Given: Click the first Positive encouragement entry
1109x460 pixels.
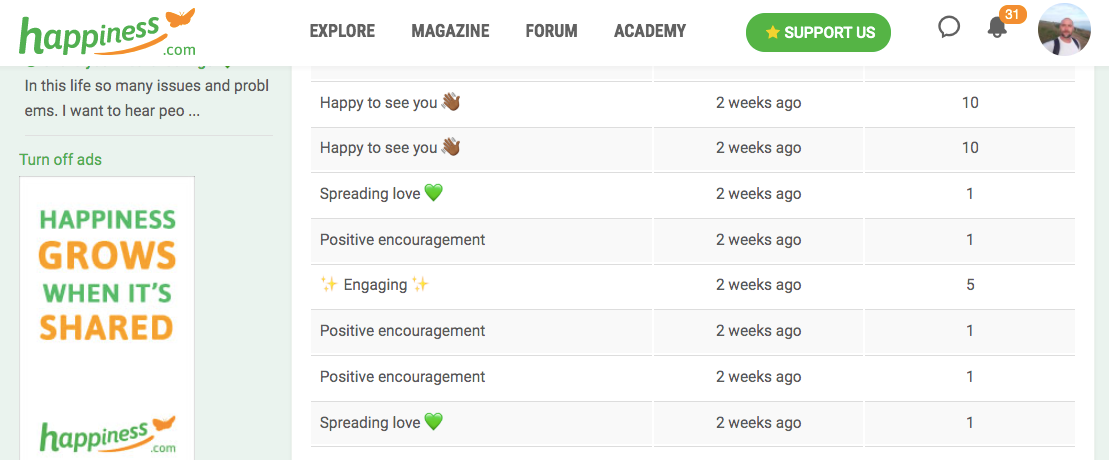Looking at the screenshot, I should pos(402,240).
